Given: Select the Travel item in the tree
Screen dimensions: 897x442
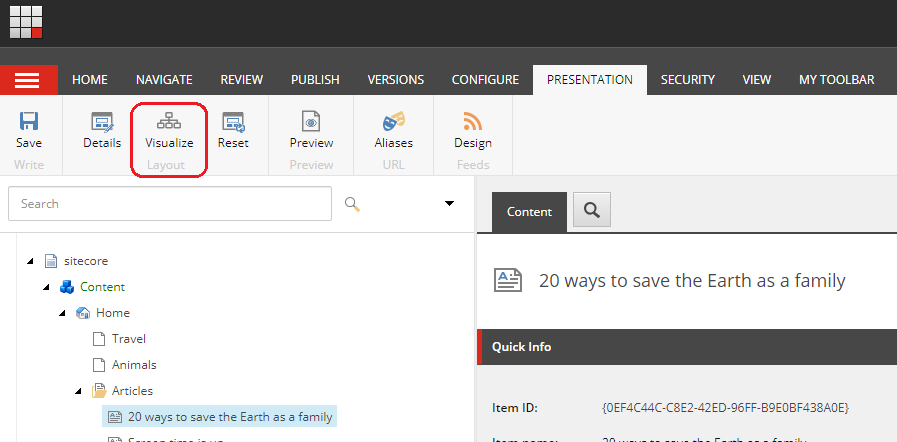Looking at the screenshot, I should [129, 339].
